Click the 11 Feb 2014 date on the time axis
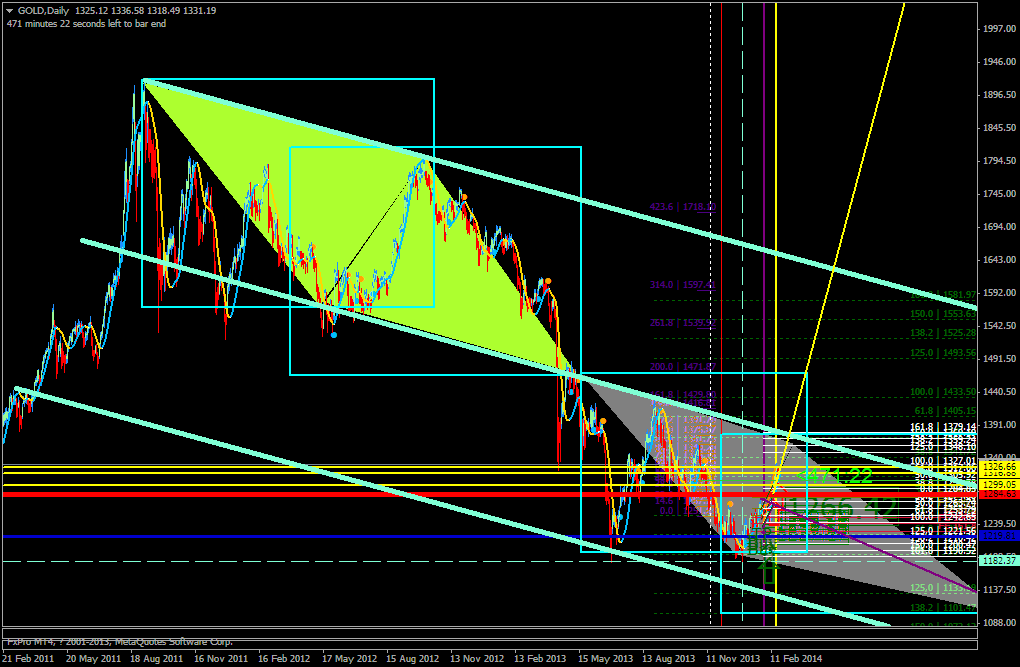The image size is (1020, 667). (x=797, y=659)
